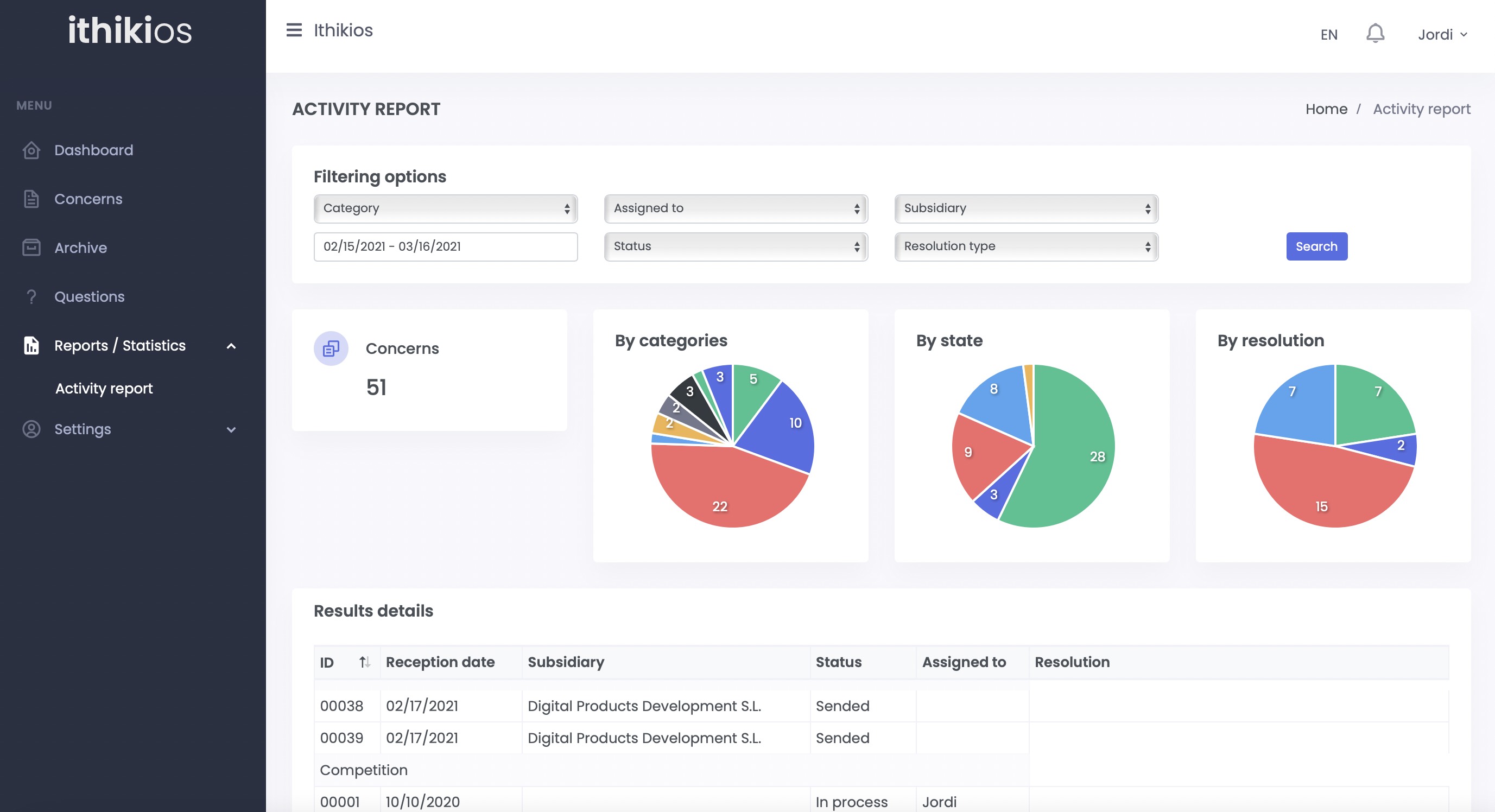Click the Reports / Statistics chart icon
Screen dimensions: 1495x812
[x=31, y=345]
